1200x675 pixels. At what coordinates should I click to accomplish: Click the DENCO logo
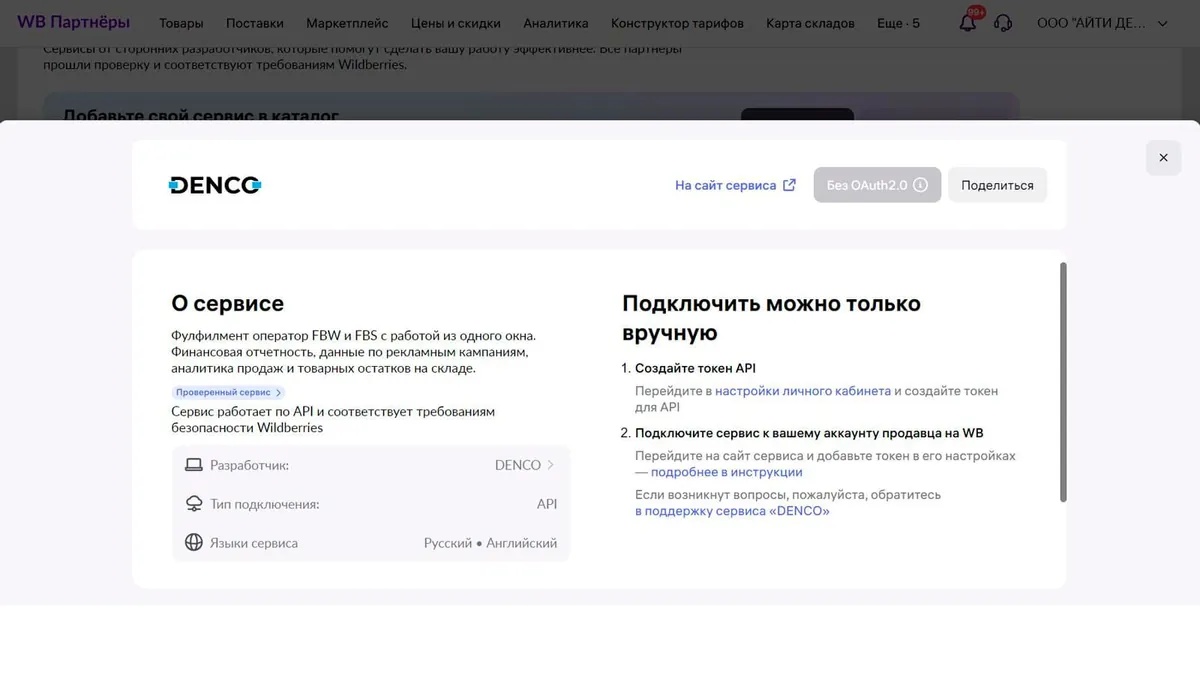pyautogui.click(x=215, y=185)
